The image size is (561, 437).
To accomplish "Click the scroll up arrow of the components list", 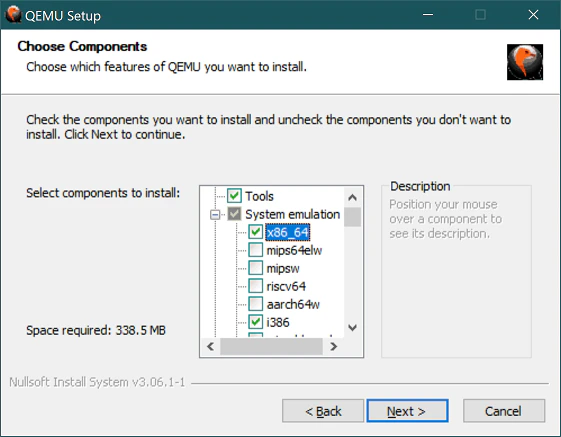I will [352, 197].
